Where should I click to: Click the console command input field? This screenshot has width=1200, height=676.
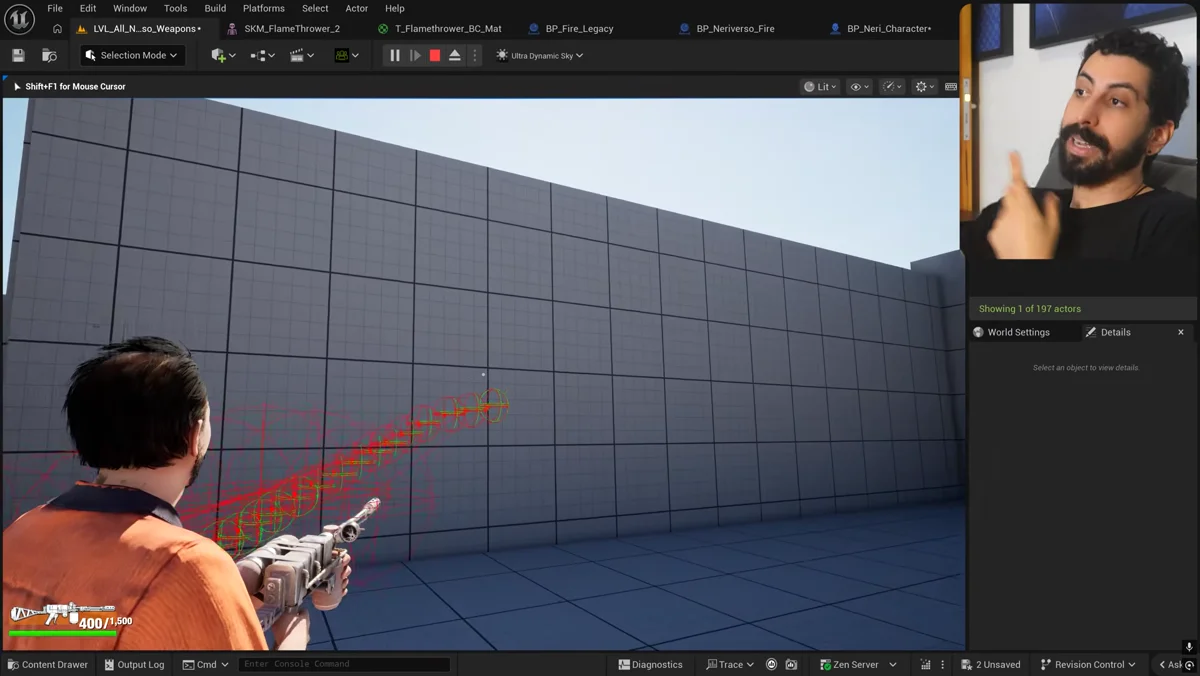[x=344, y=664]
